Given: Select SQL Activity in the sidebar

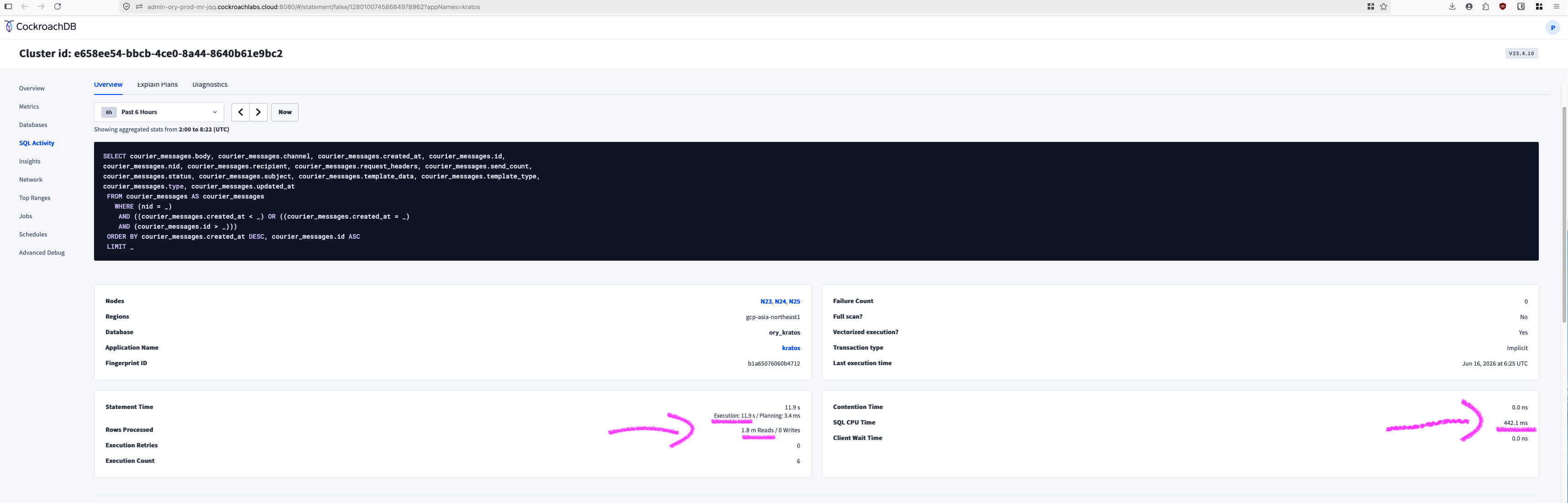Looking at the screenshot, I should [x=37, y=143].
